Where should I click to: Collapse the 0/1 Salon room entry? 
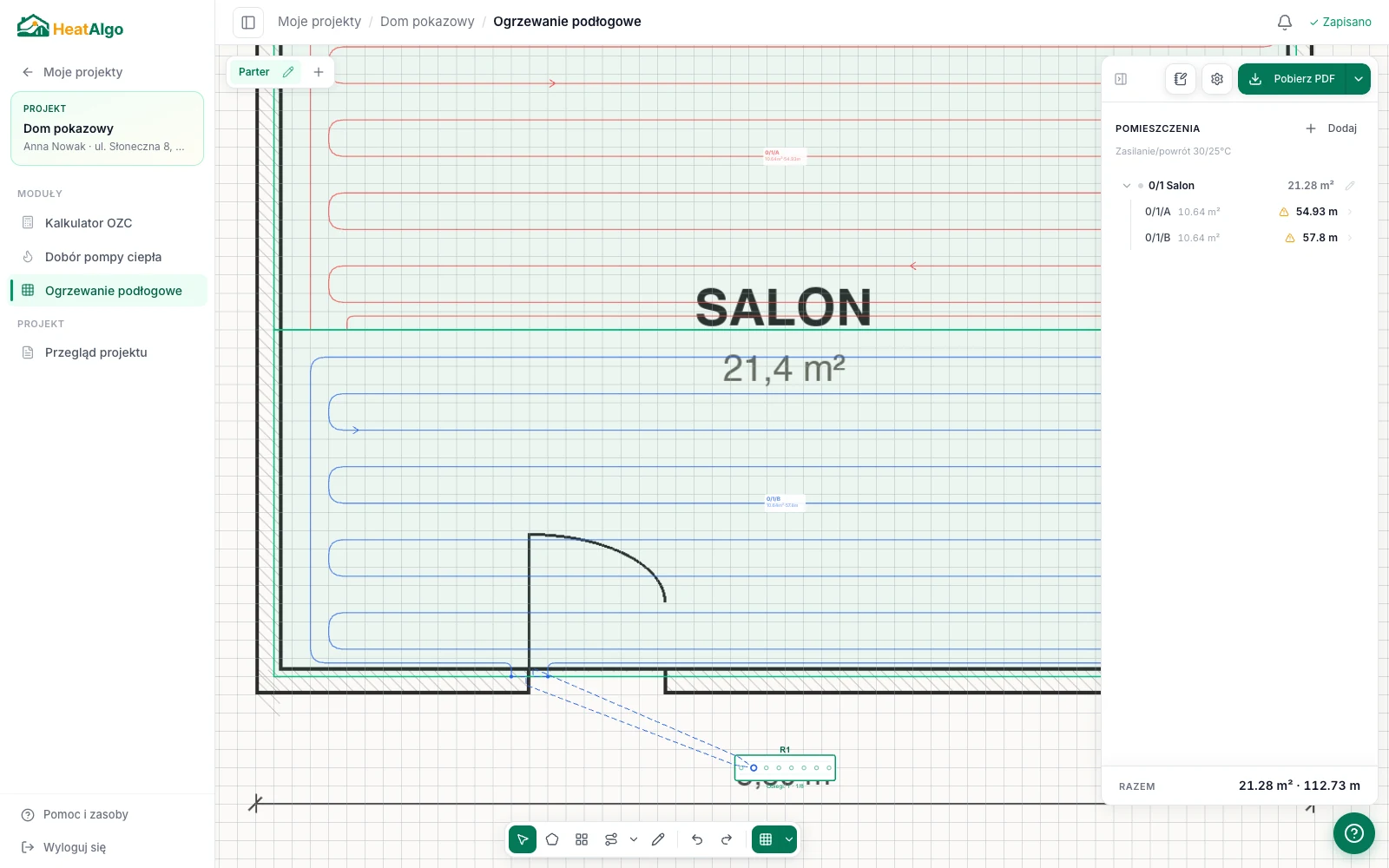[x=1127, y=186]
